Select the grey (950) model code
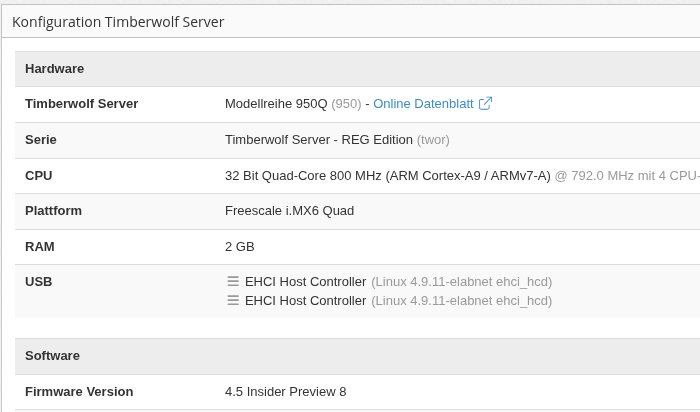 (346, 104)
